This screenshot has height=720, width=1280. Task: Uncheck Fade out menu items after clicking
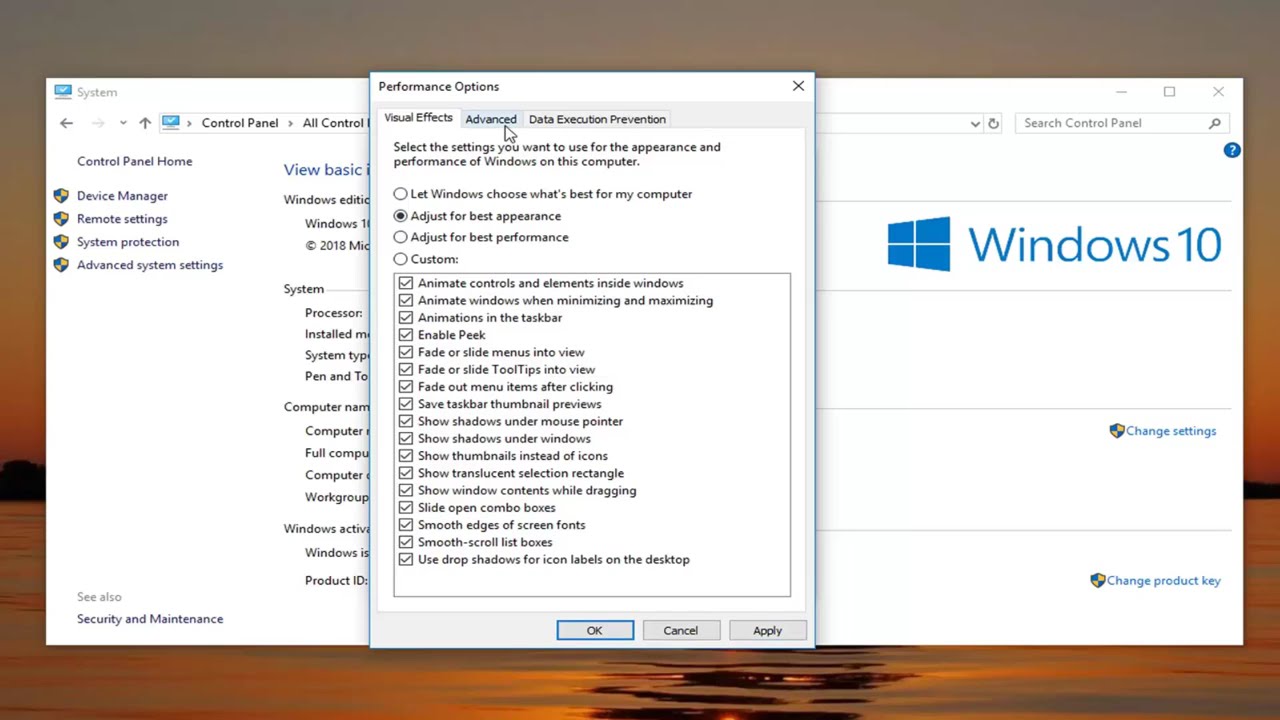(x=406, y=387)
